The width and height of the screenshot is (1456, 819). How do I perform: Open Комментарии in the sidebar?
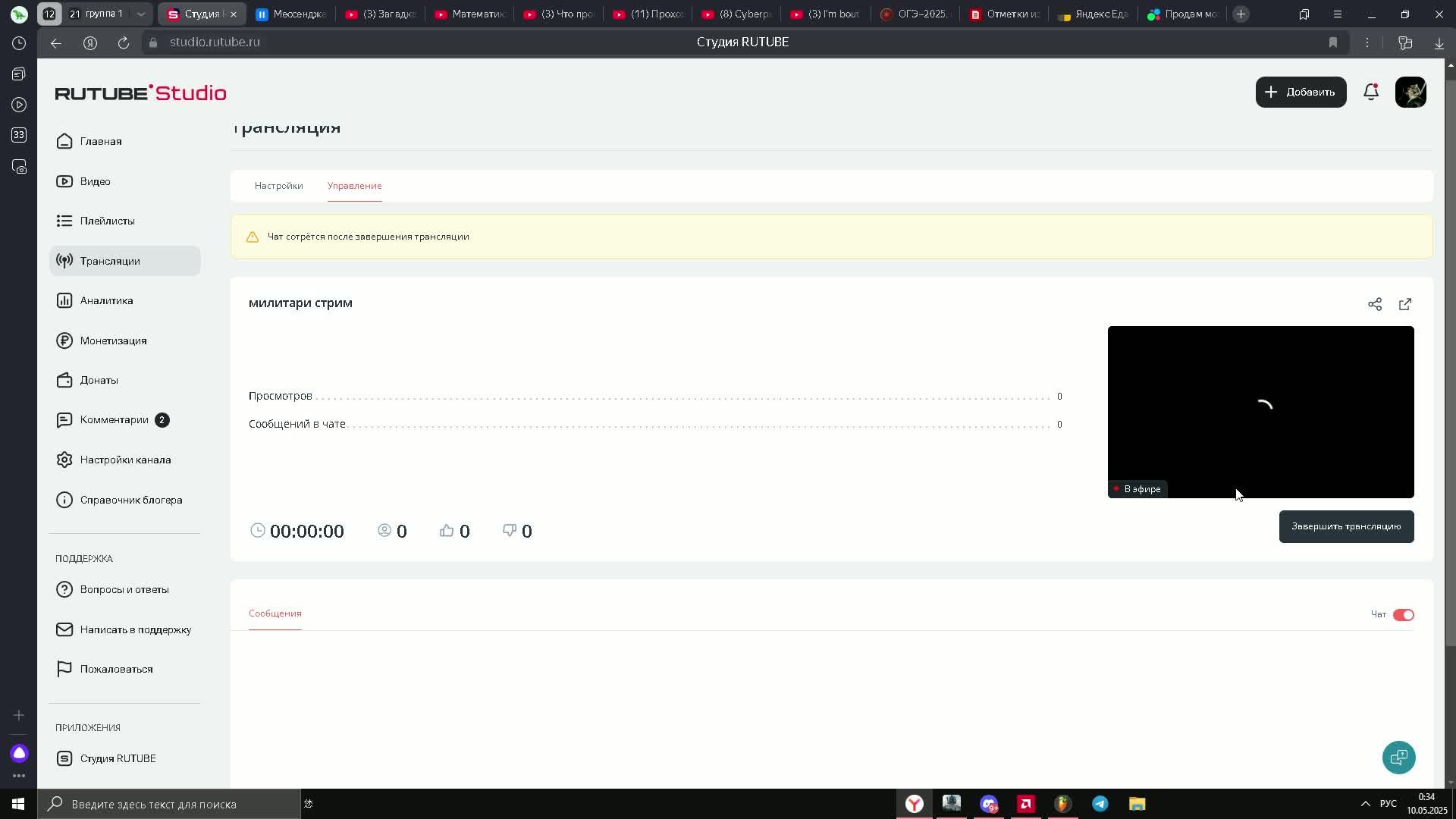(114, 420)
